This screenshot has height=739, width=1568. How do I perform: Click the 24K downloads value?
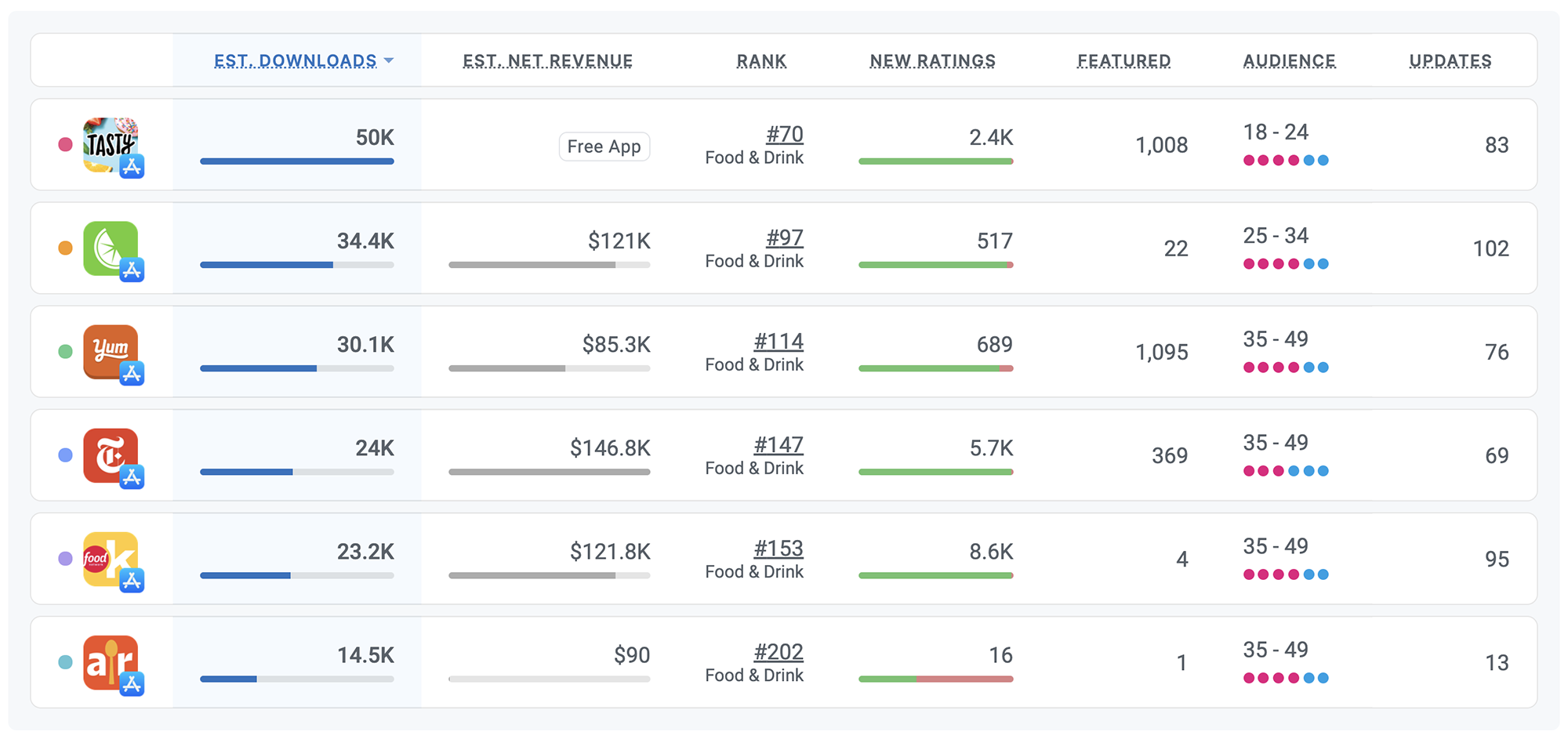[x=375, y=447]
